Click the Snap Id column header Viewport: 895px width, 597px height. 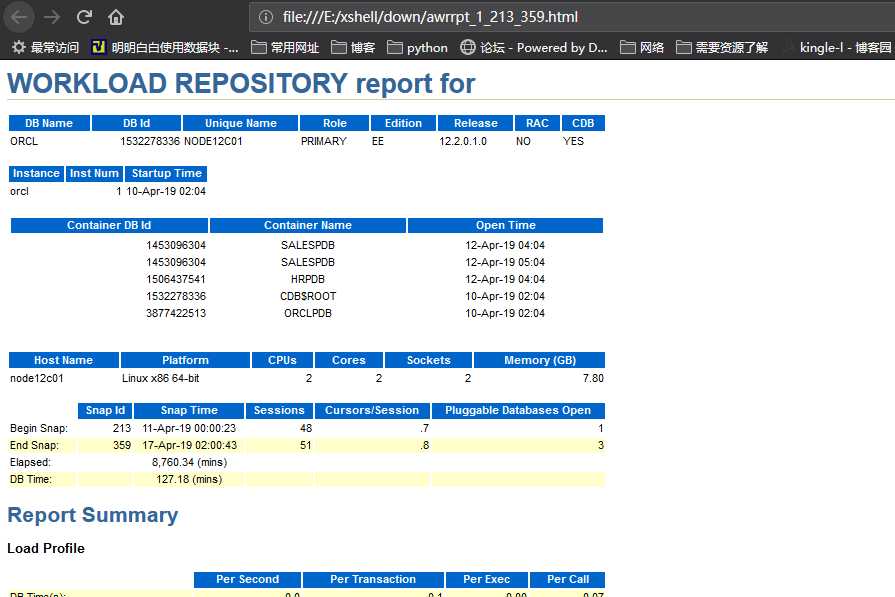(x=105, y=410)
